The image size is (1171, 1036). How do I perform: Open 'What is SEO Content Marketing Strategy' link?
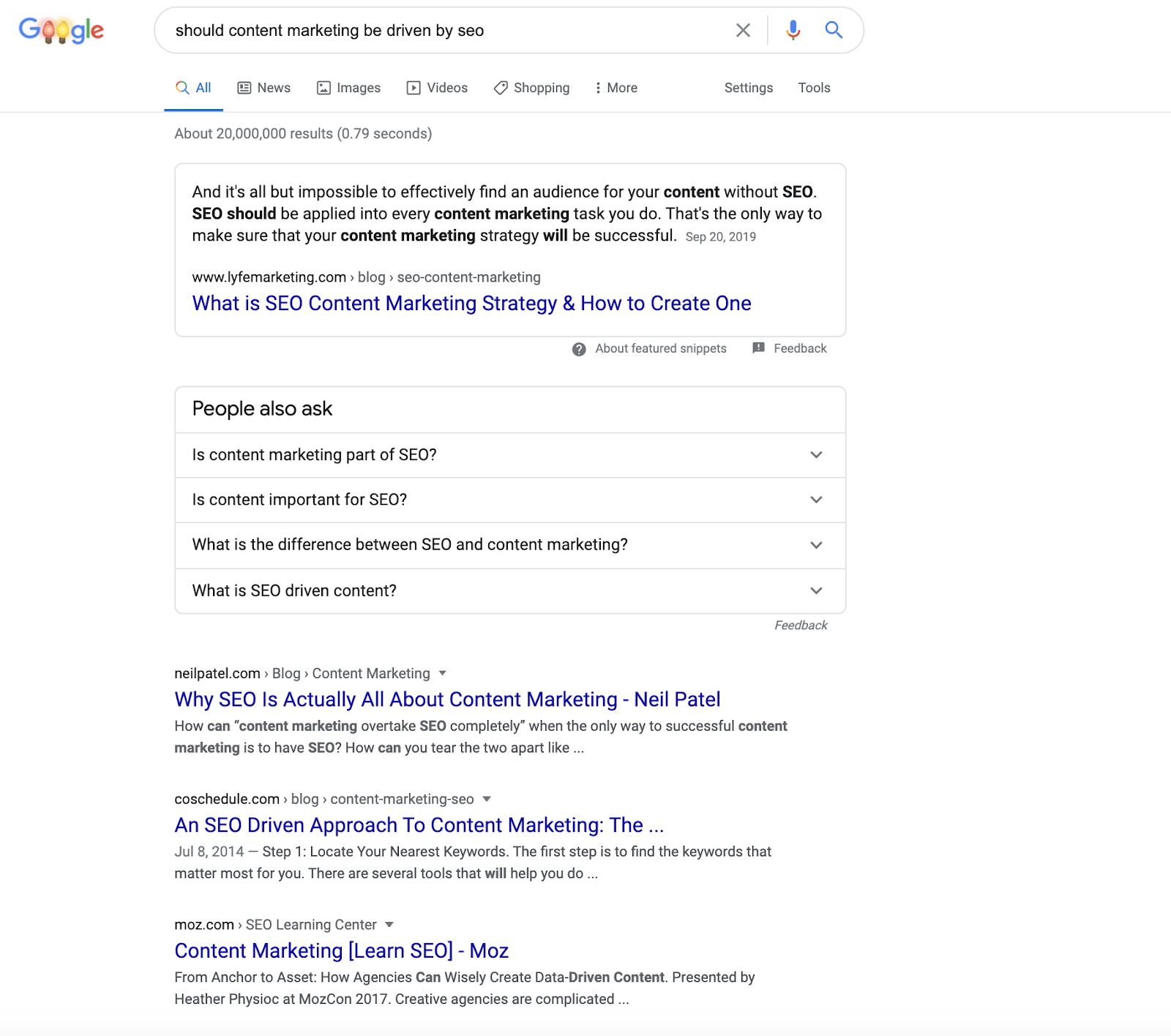[472, 303]
